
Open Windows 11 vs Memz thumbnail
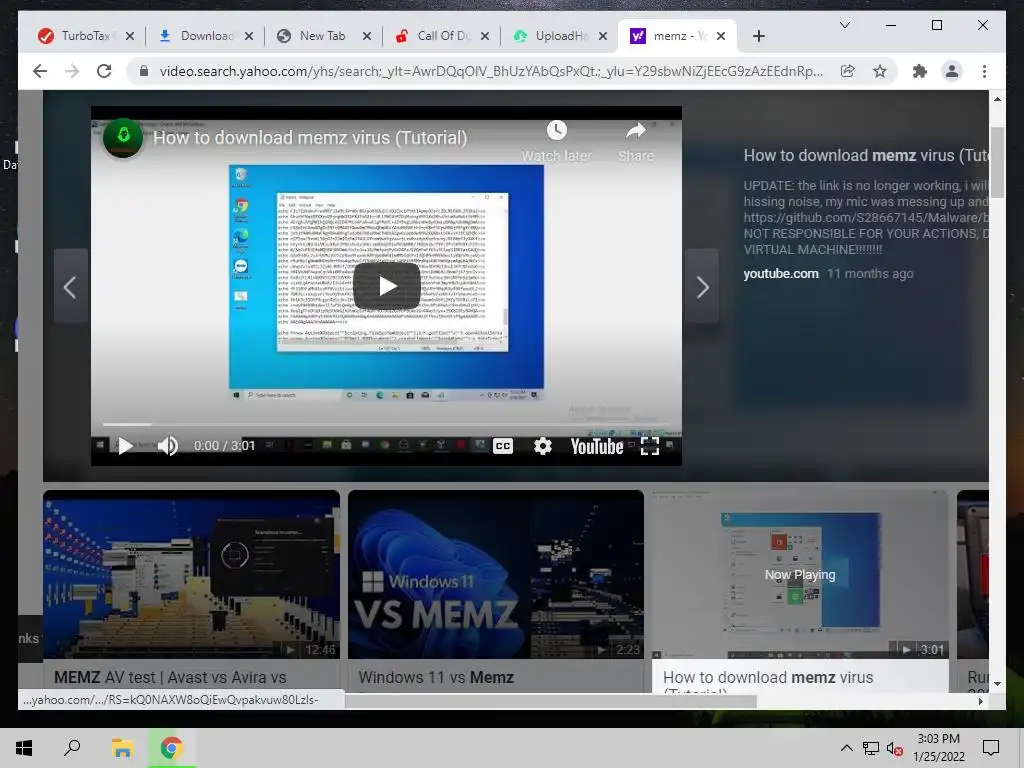(496, 575)
